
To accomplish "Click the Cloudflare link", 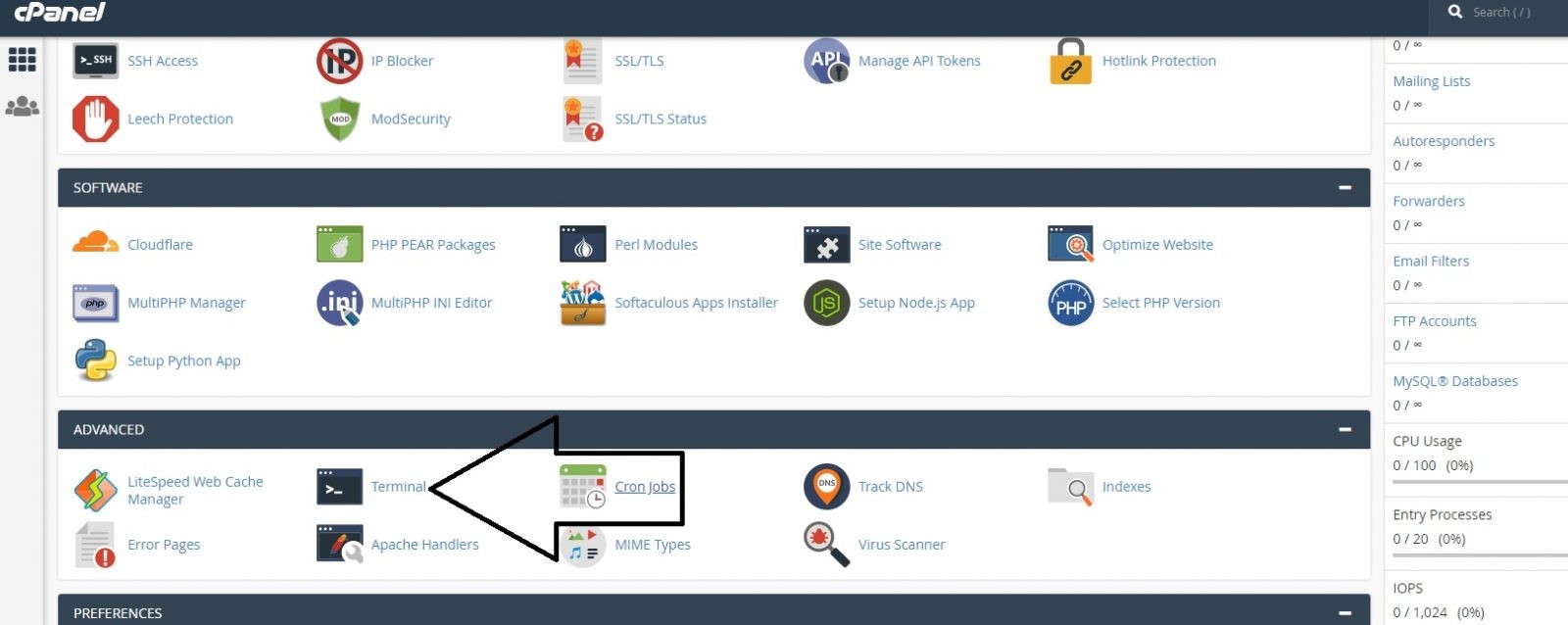I will (x=160, y=245).
